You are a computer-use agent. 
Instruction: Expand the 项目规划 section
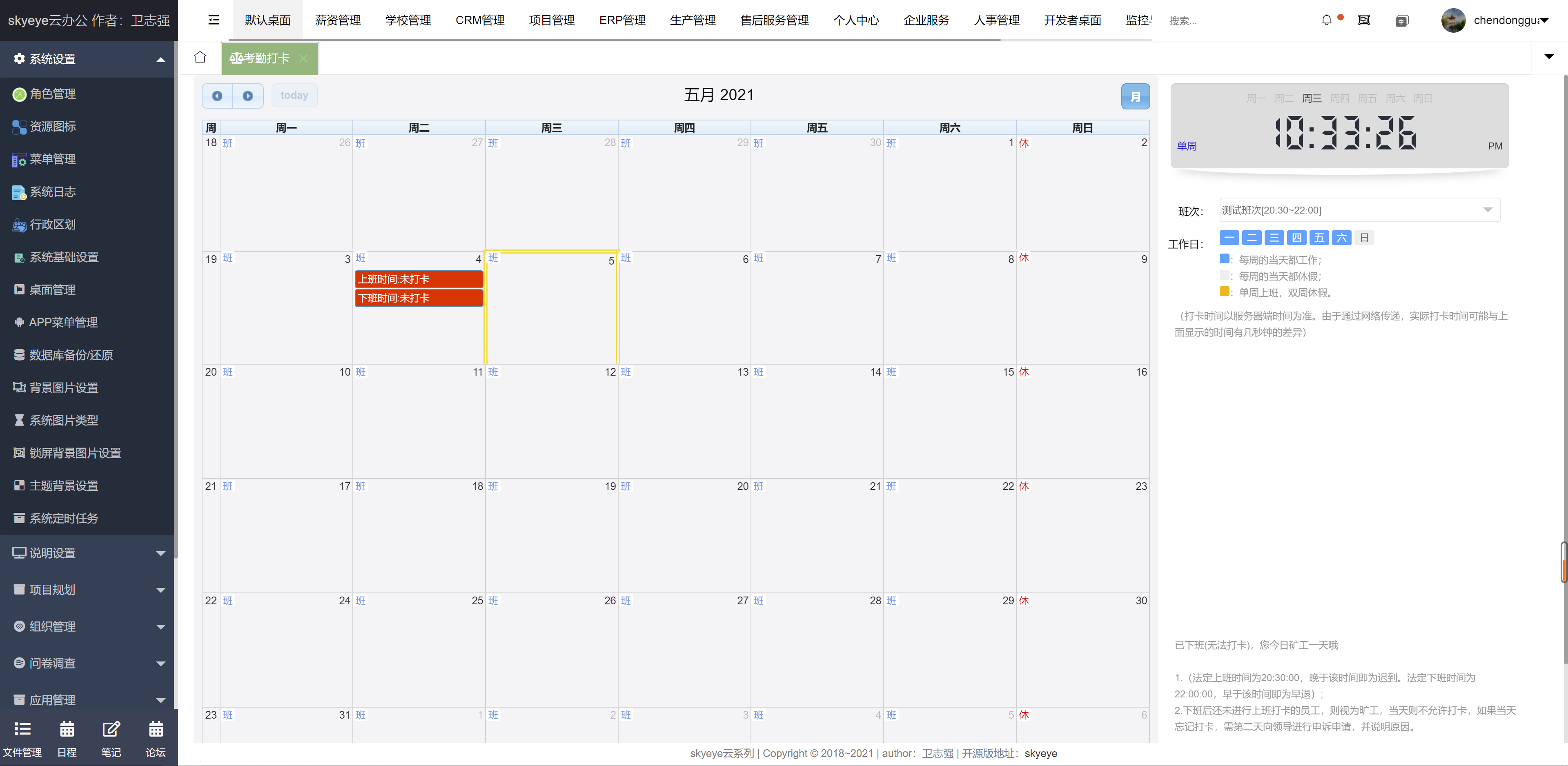point(87,590)
